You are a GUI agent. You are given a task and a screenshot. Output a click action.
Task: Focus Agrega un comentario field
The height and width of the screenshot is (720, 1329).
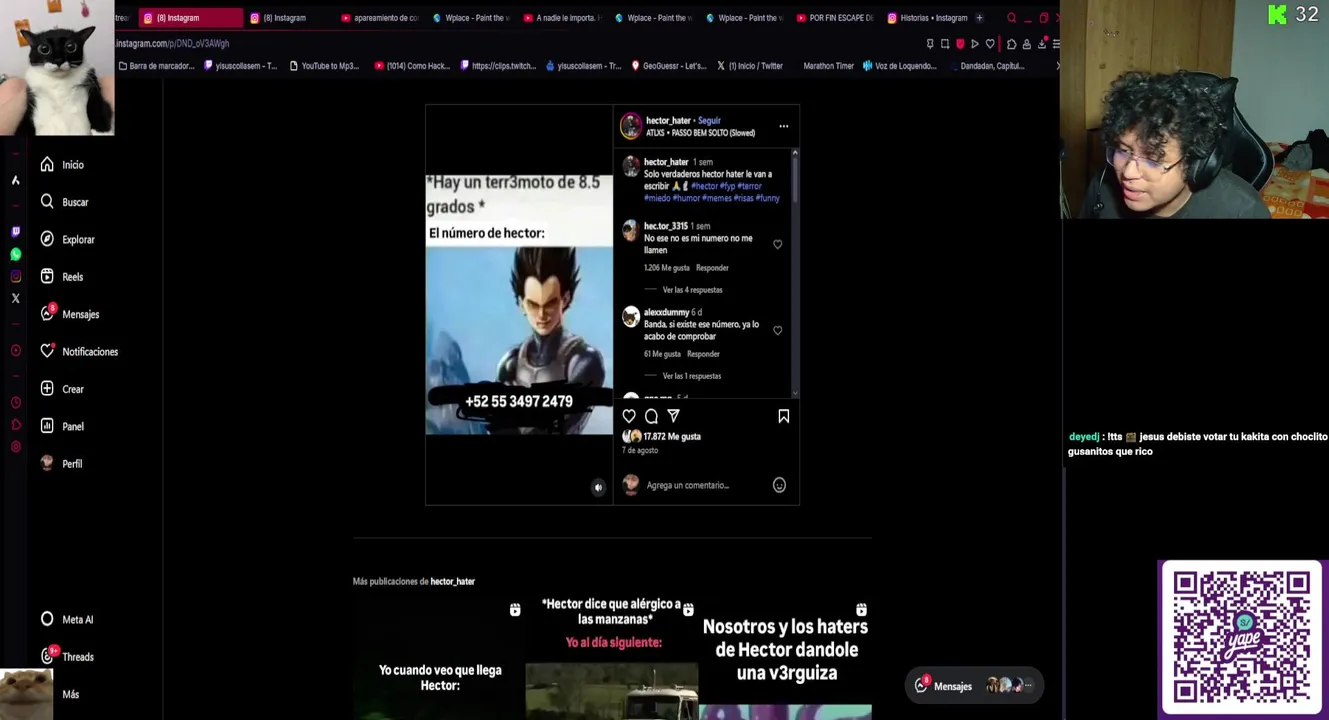pos(705,485)
